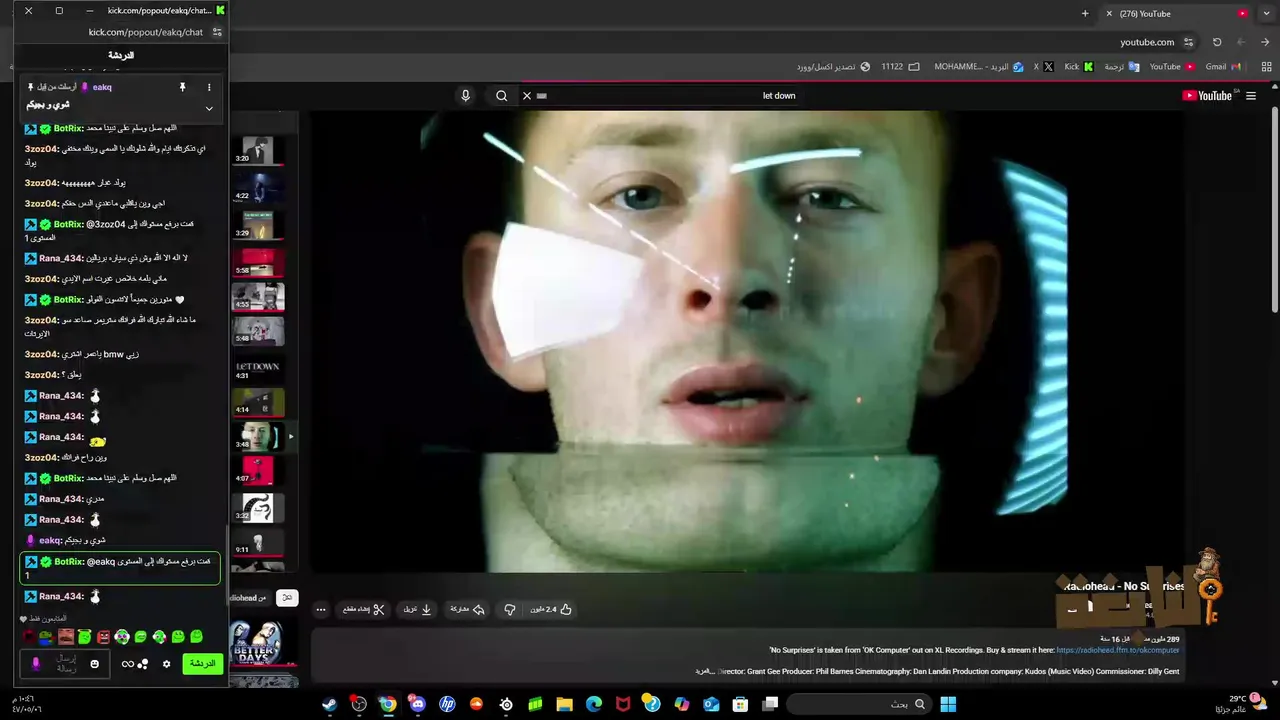Clear the YouTube search text
The height and width of the screenshot is (720, 1280).
(527, 96)
